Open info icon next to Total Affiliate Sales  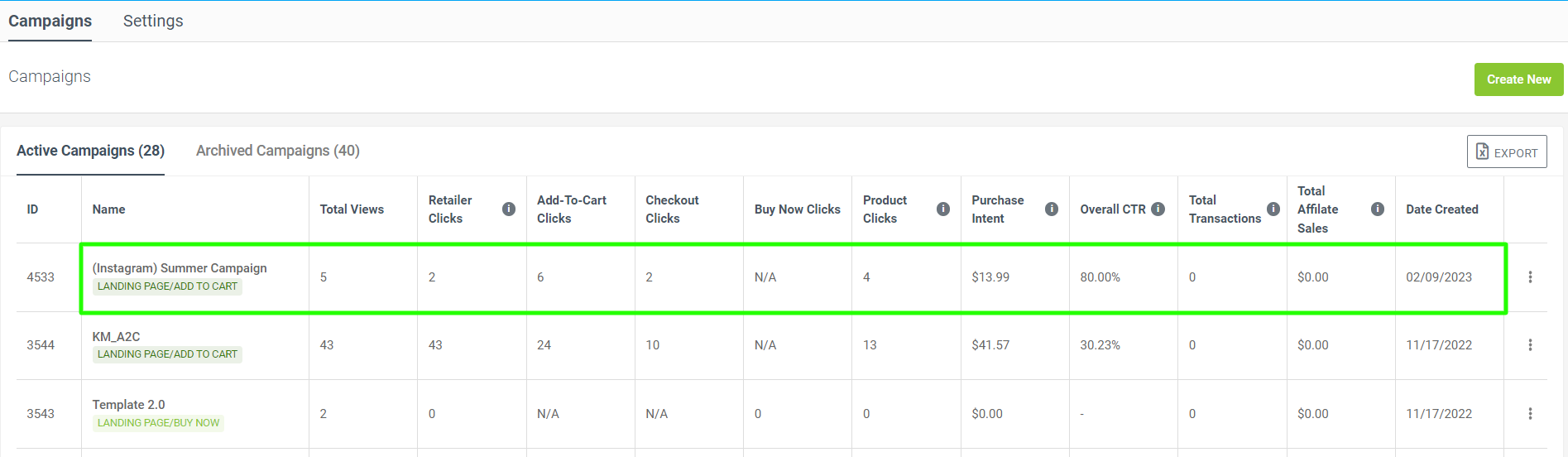pyautogui.click(x=1378, y=209)
